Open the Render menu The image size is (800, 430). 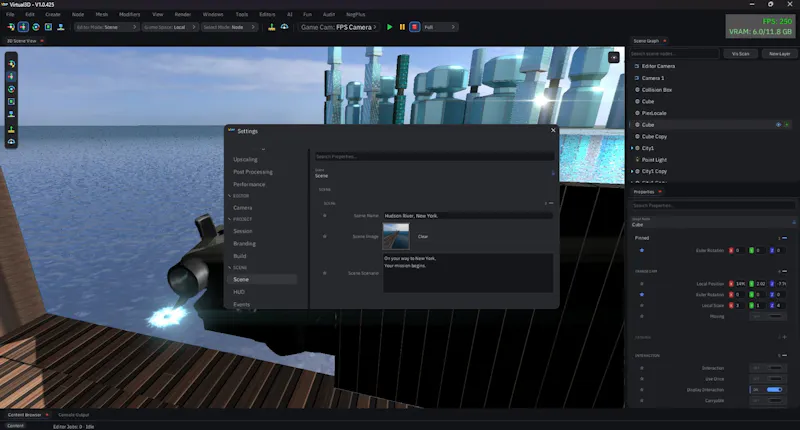point(183,14)
